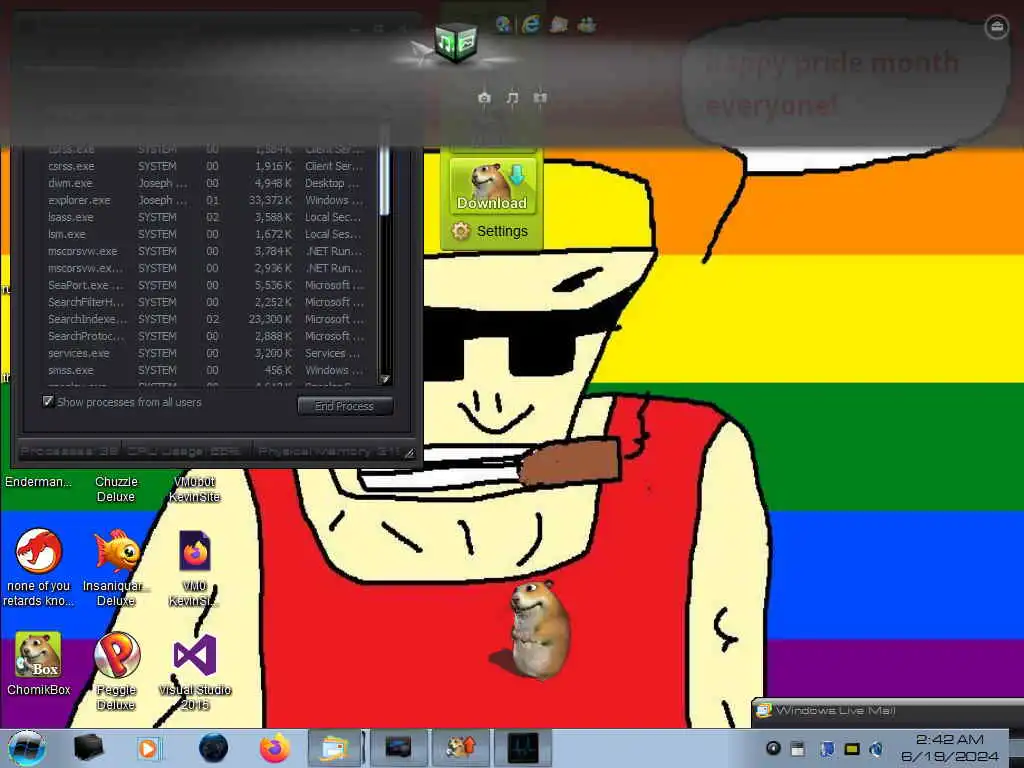Image resolution: width=1024 pixels, height=768 pixels.
Task: Click the dark sphere taskbar icon
Action: pyautogui.click(x=213, y=748)
